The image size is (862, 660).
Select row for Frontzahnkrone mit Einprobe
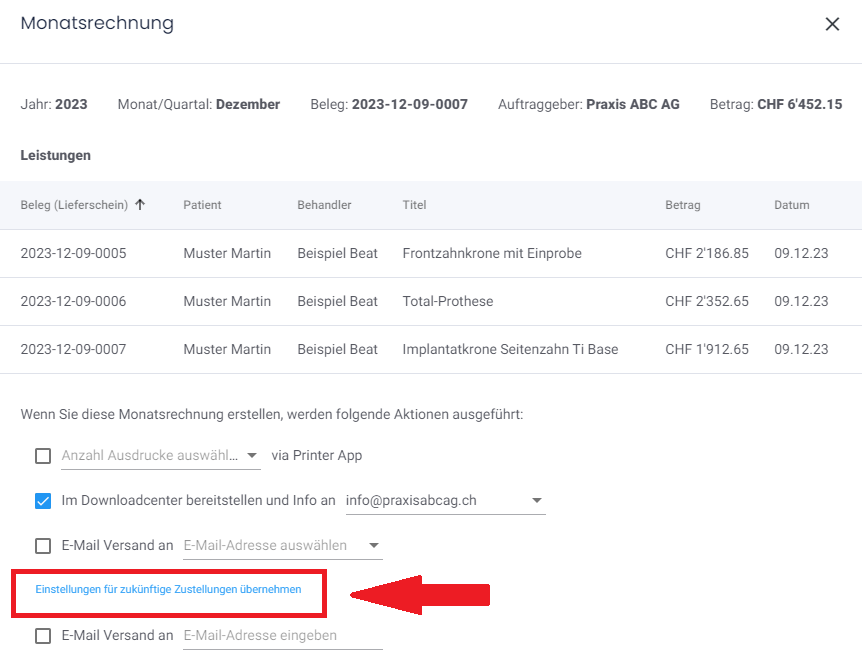[x=430, y=253]
